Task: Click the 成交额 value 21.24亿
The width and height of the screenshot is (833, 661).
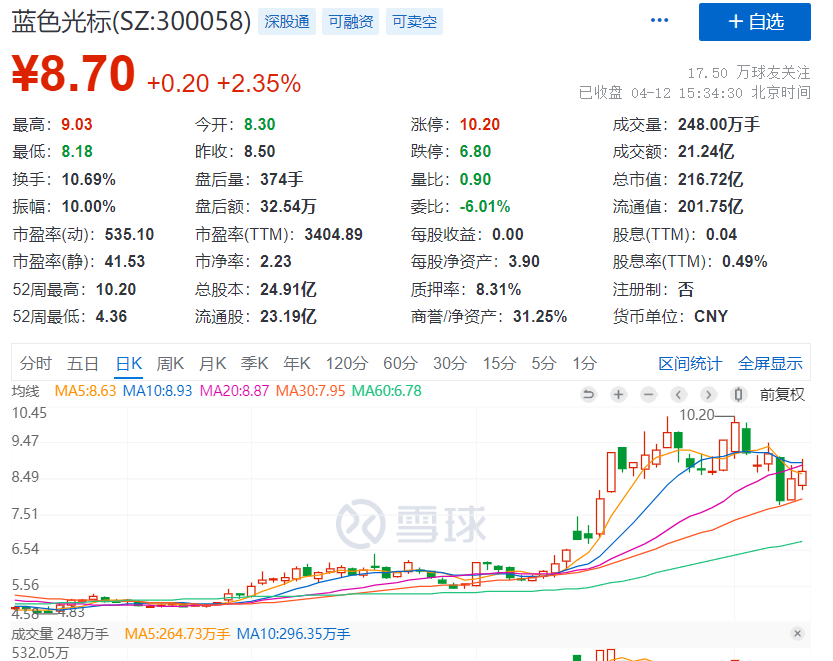Action: (x=706, y=152)
